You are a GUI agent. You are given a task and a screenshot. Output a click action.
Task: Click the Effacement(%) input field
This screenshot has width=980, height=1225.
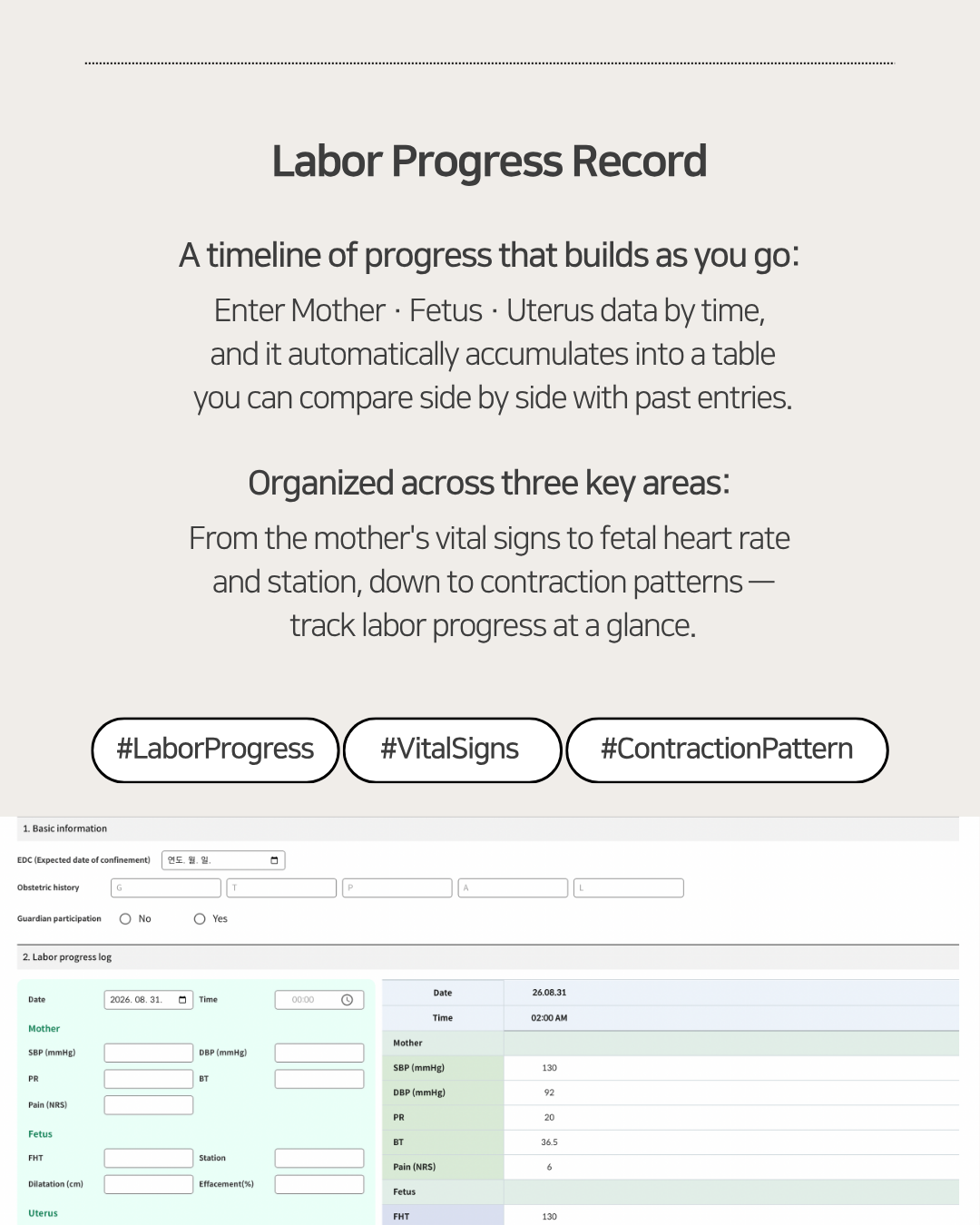point(319,1184)
